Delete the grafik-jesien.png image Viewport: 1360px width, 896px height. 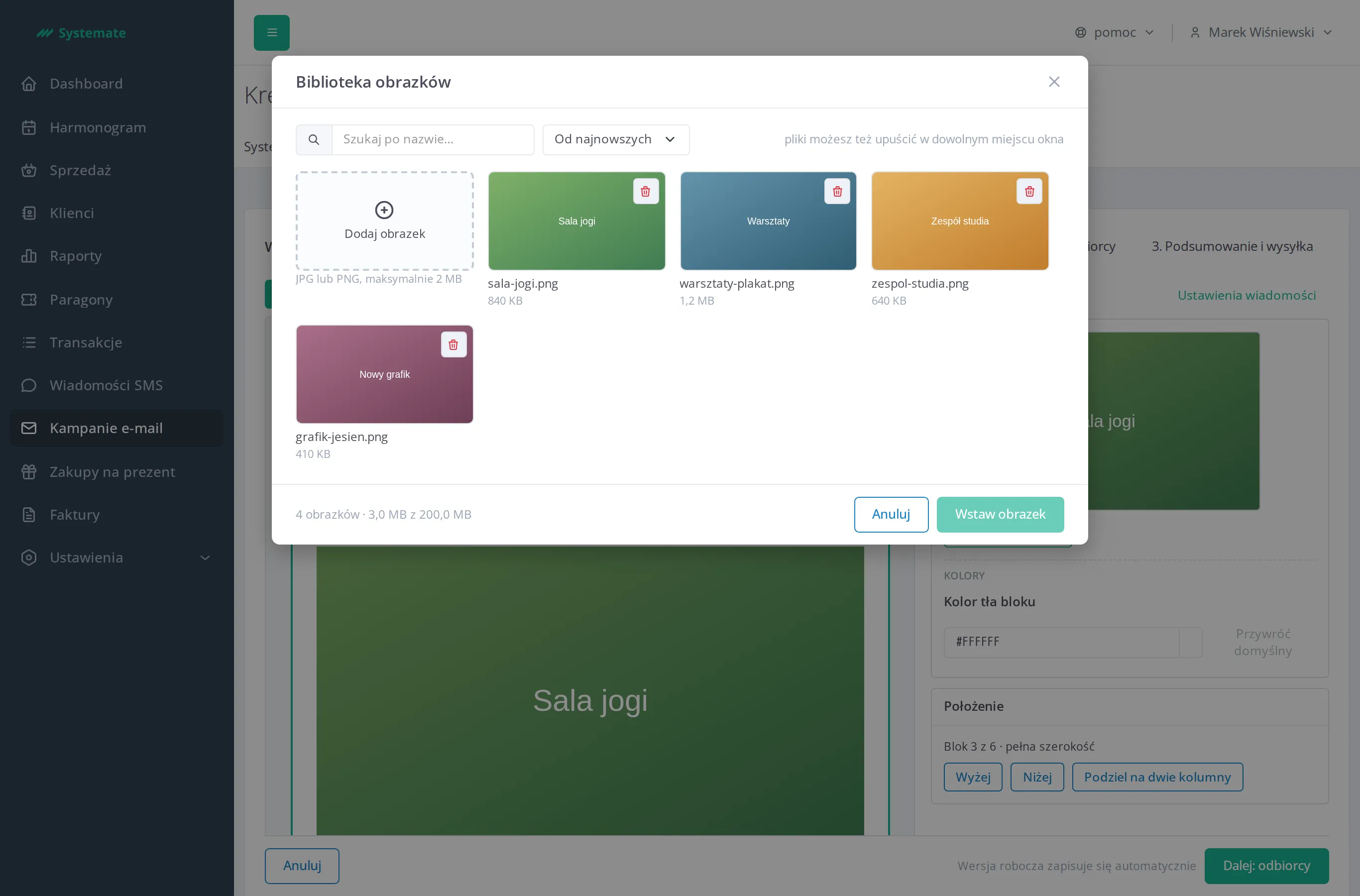tap(453, 344)
